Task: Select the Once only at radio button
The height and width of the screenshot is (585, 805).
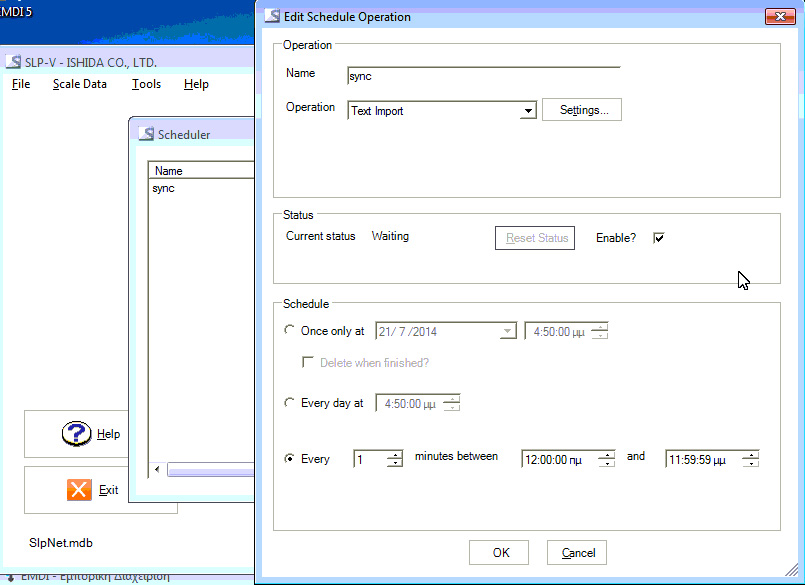Action: [x=290, y=330]
